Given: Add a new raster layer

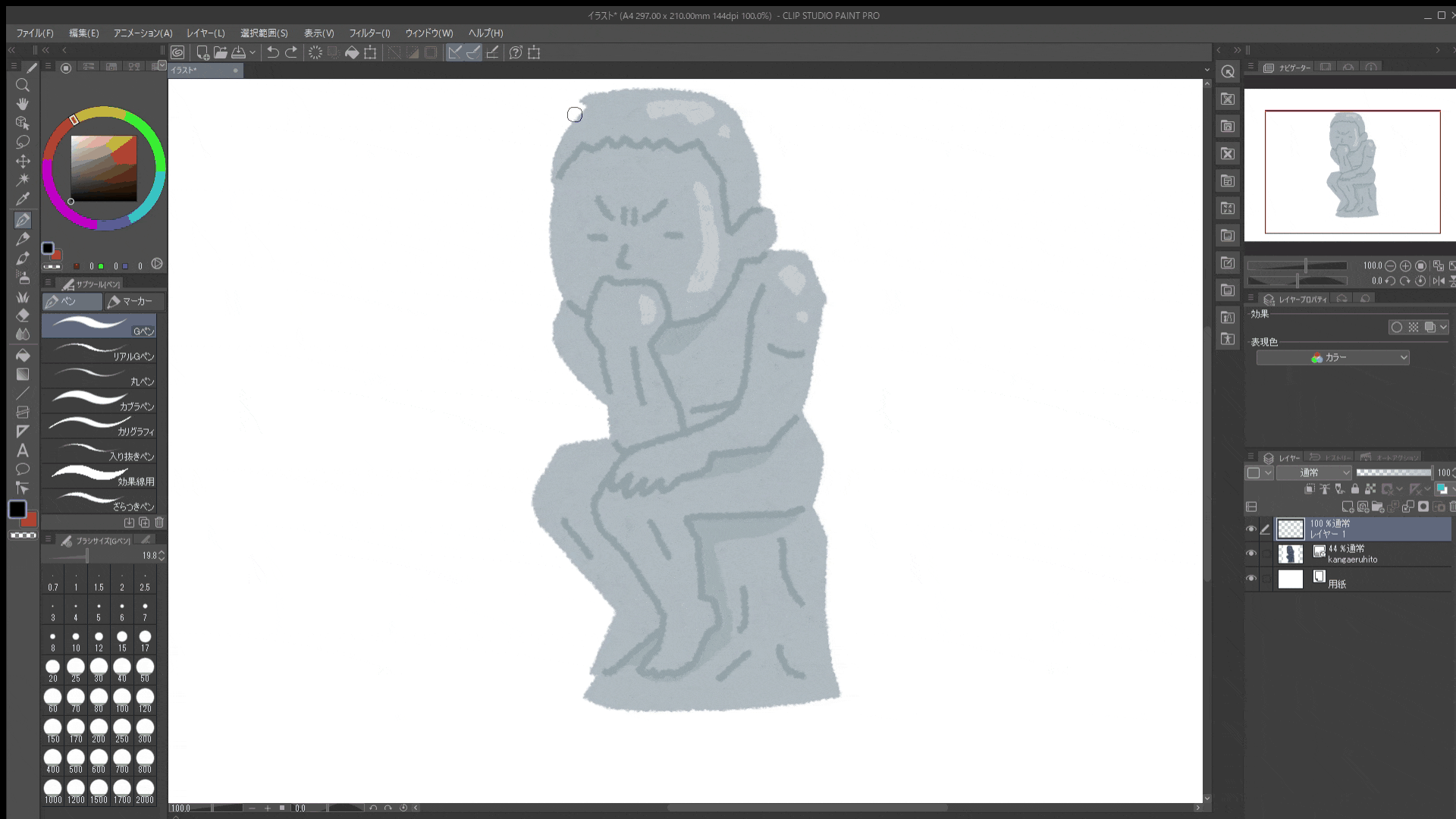Looking at the screenshot, I should [x=1348, y=507].
